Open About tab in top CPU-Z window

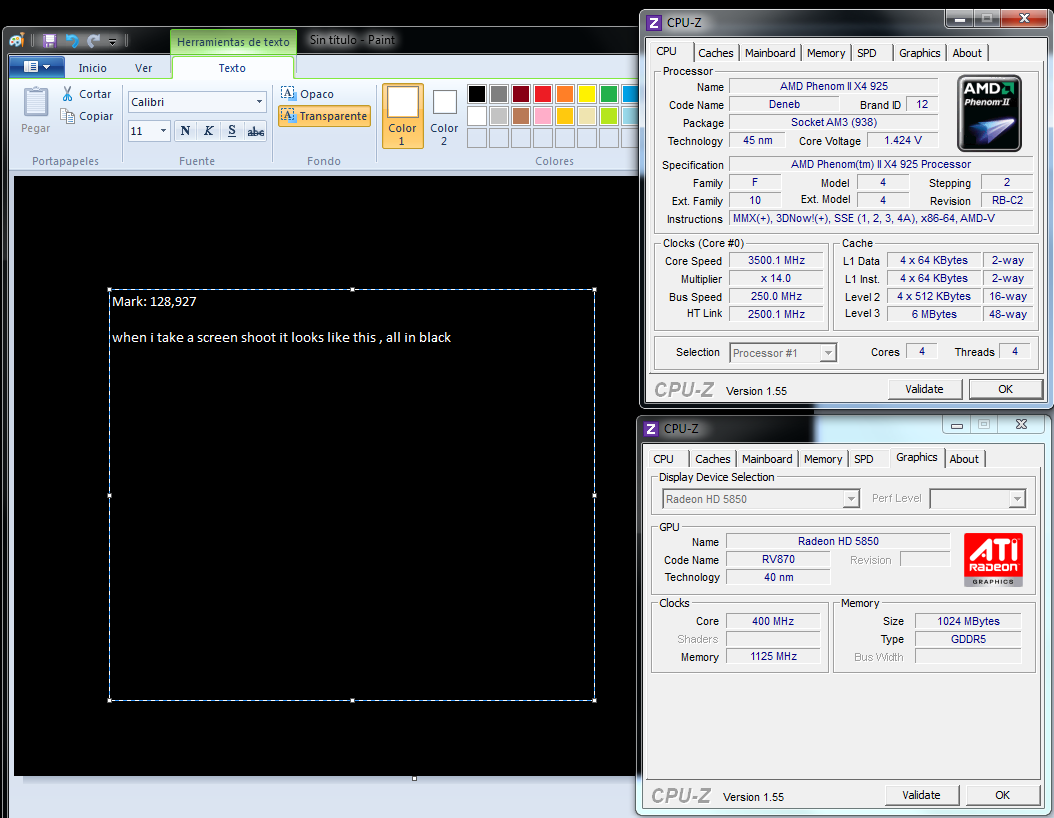[967, 53]
